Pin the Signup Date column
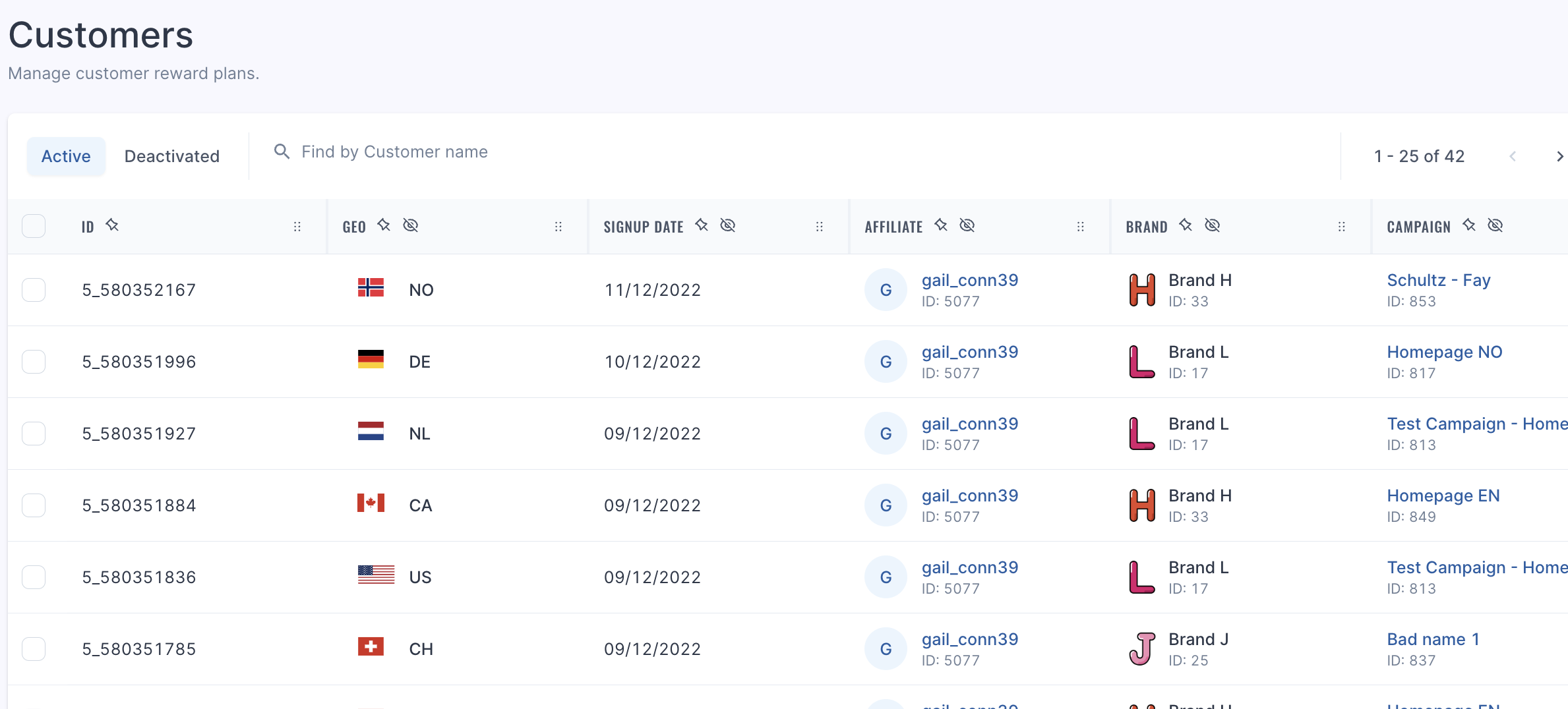 click(x=702, y=225)
